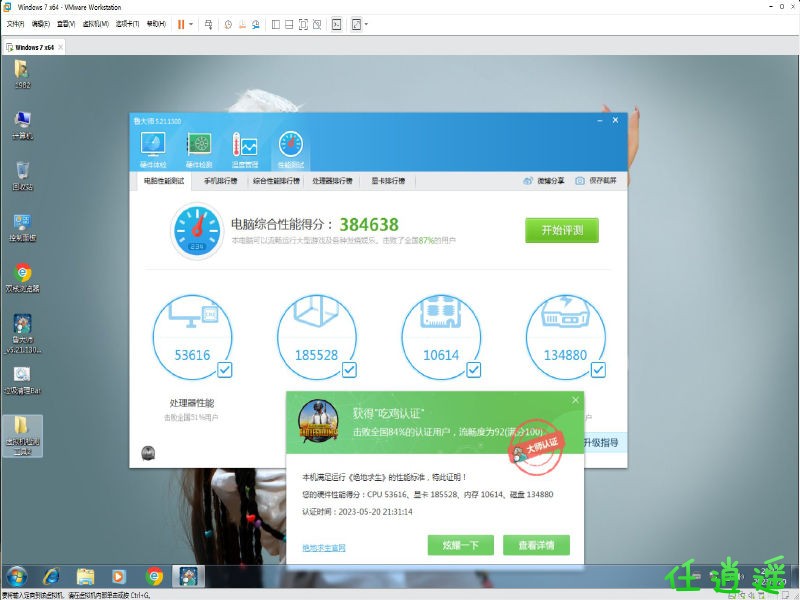Switch to the 处理器排行榜 tab
This screenshot has width=800, height=600.
point(332,181)
